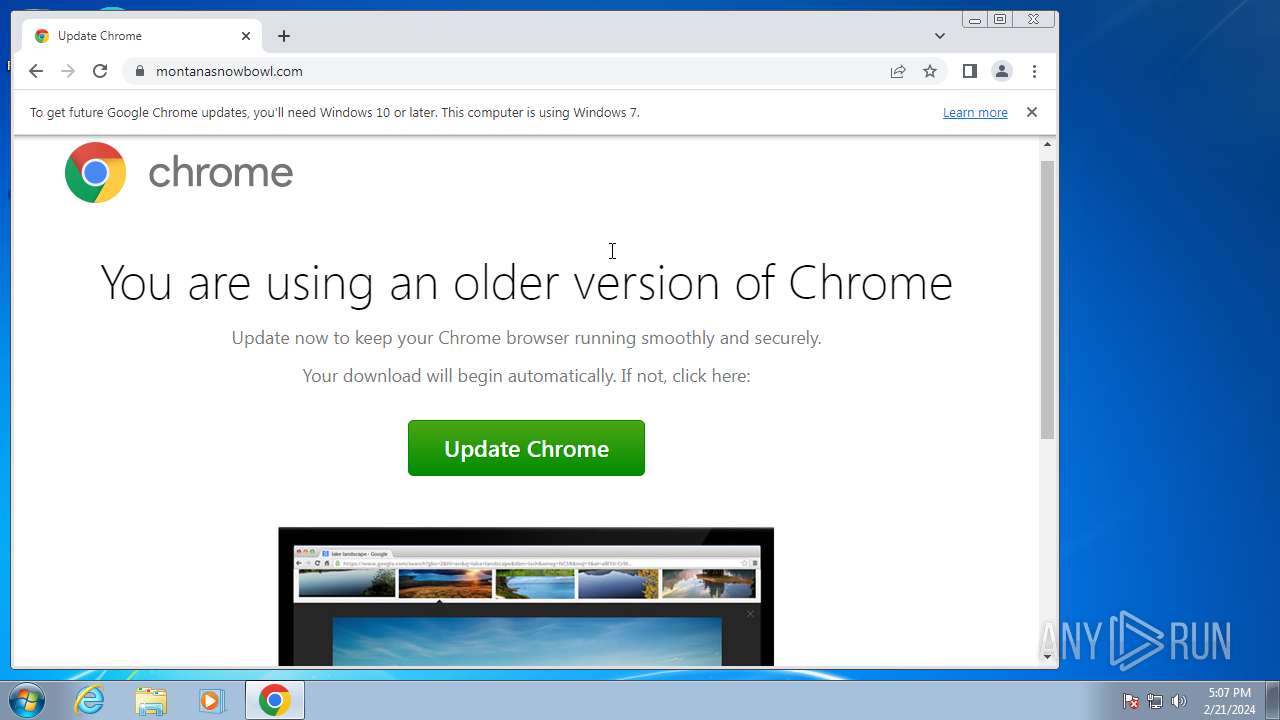
Task: Restore down the Chrome window
Action: point(999,20)
